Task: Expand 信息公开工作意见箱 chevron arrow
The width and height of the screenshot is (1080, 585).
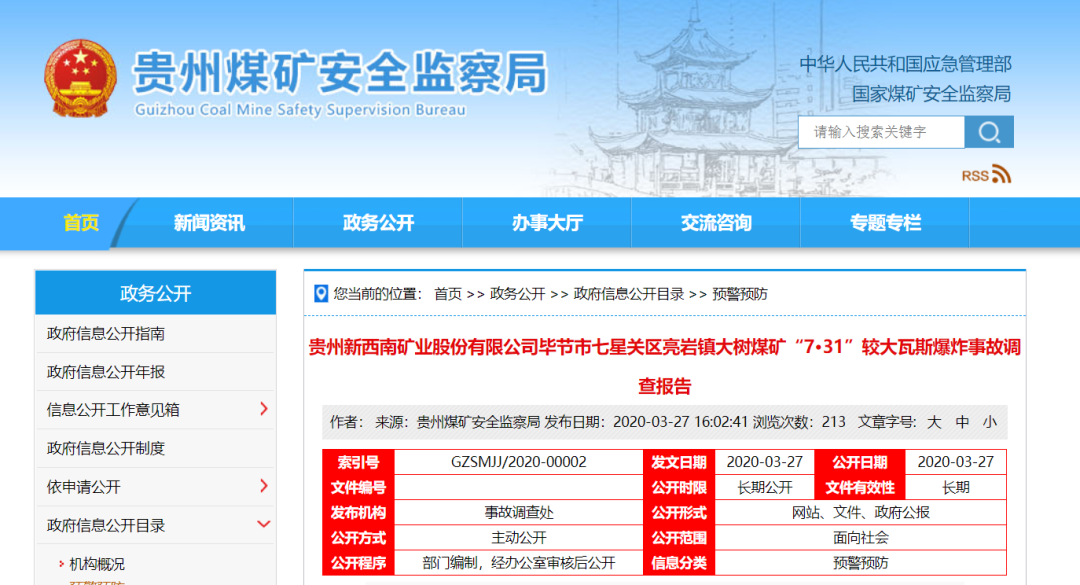Action: tap(264, 409)
